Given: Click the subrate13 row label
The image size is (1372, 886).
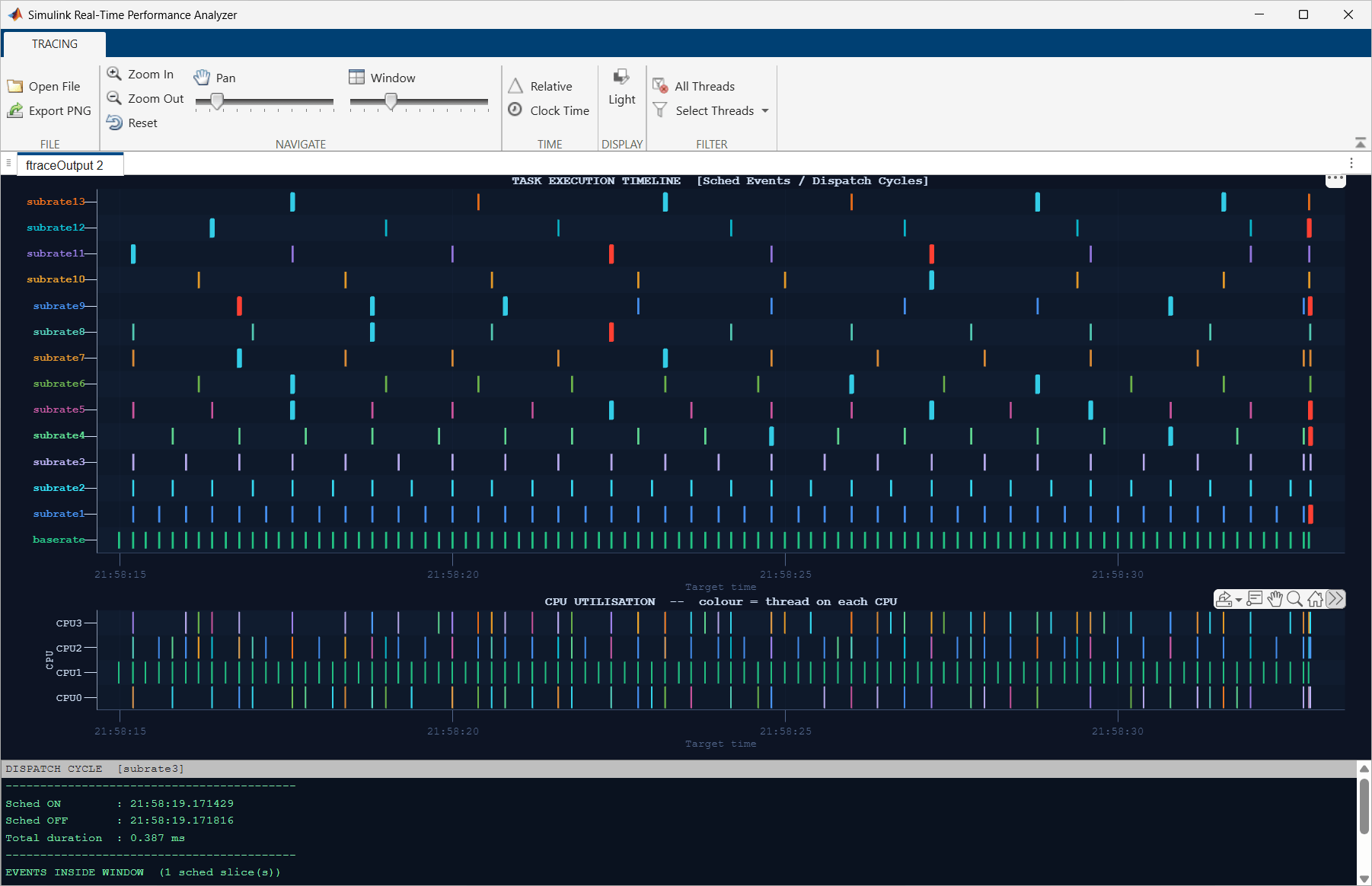Looking at the screenshot, I should point(56,202).
